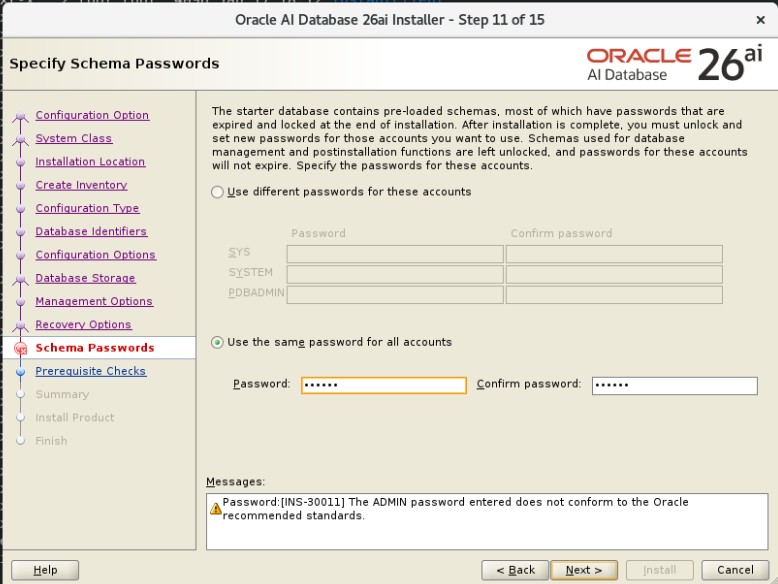
Task: Click the Specify Schema Passwords heading
Action: [114, 64]
